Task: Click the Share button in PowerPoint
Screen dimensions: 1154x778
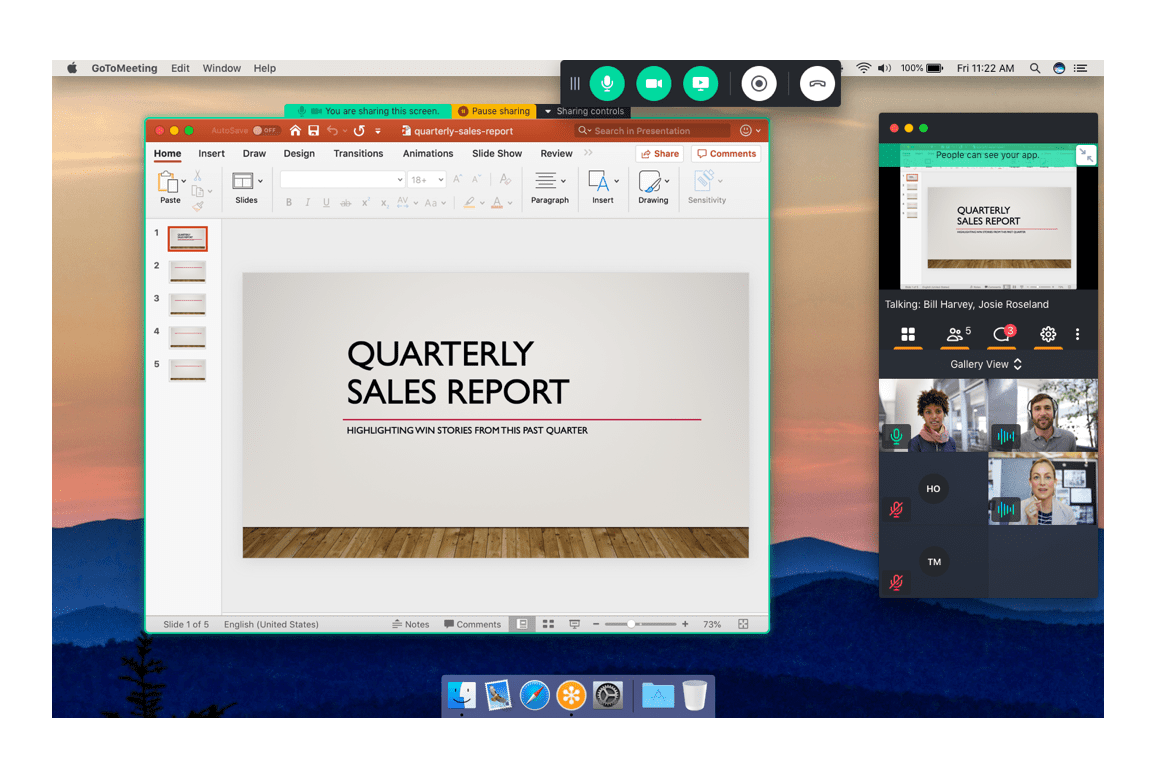Action: (x=659, y=153)
